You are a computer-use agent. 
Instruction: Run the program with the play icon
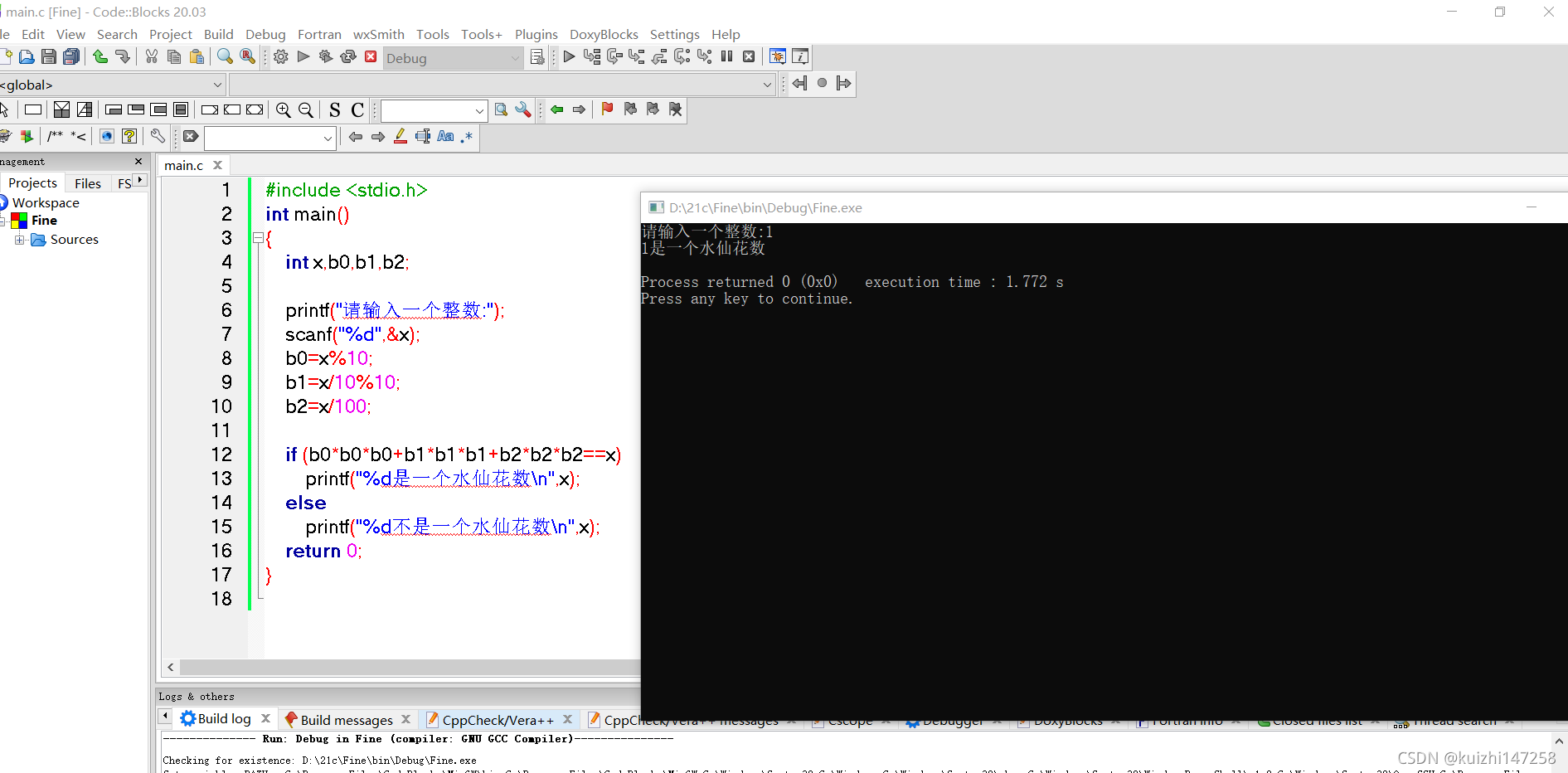[303, 56]
